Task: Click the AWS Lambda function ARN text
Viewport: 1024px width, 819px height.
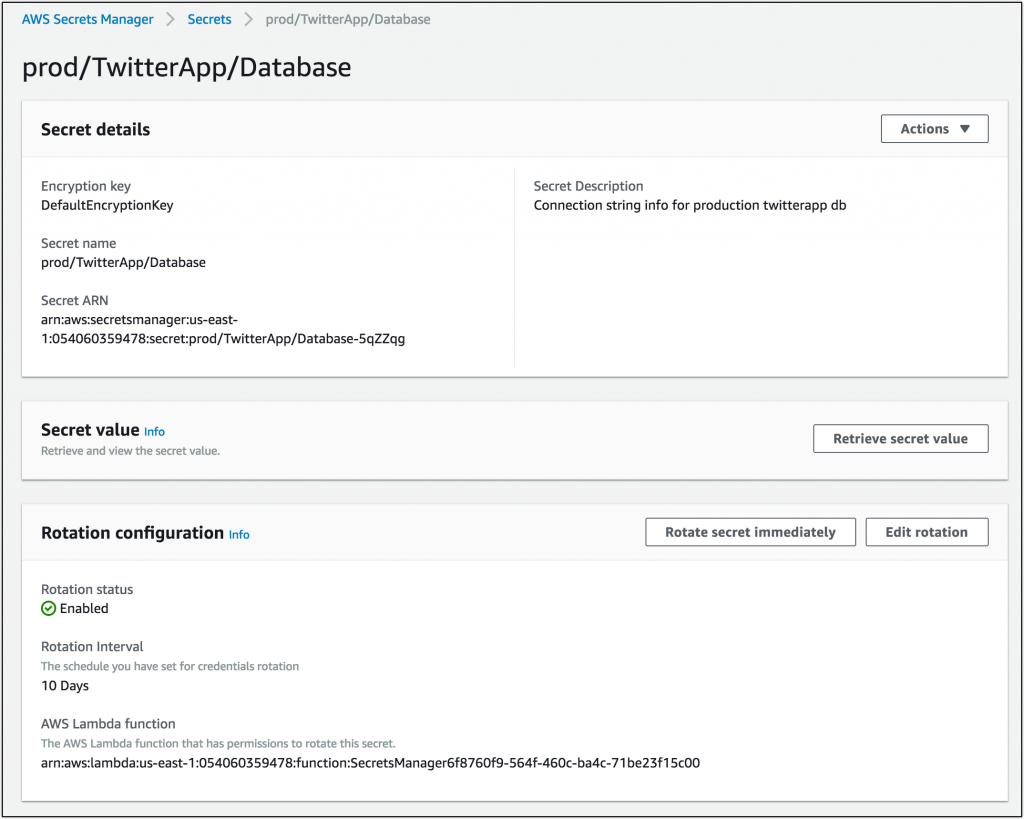Action: pos(370,763)
